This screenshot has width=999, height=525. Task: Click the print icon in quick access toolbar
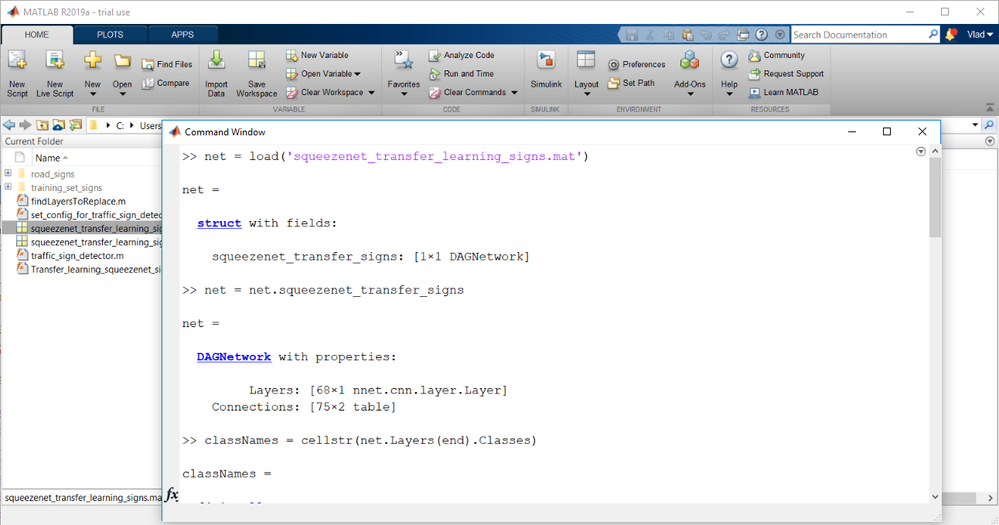[x=743, y=35]
